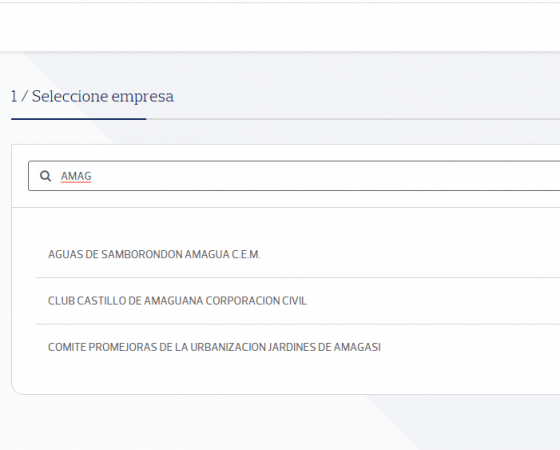Click the magnifying glass search icon

45,176
